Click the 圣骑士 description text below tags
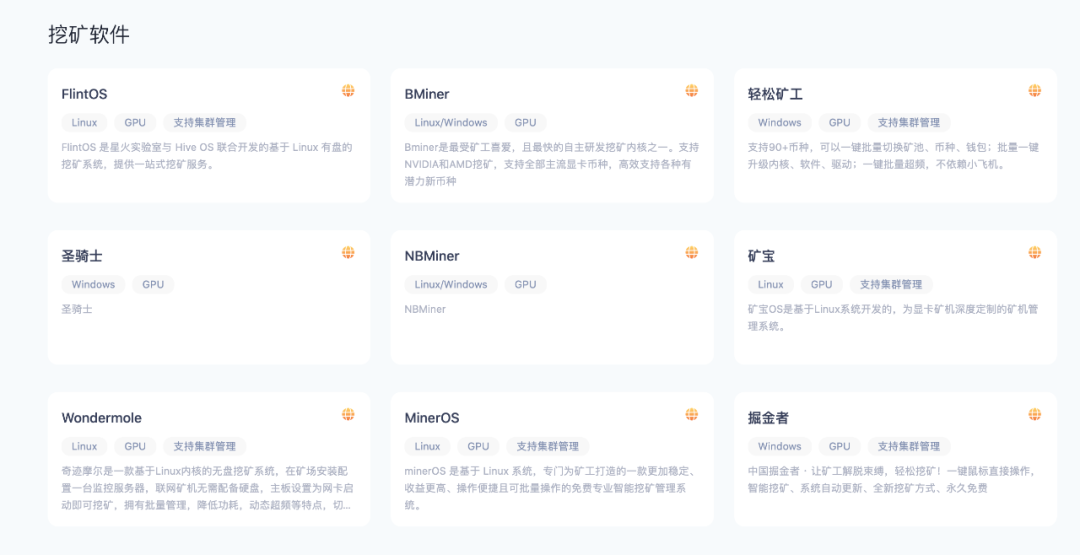 click(x=77, y=309)
